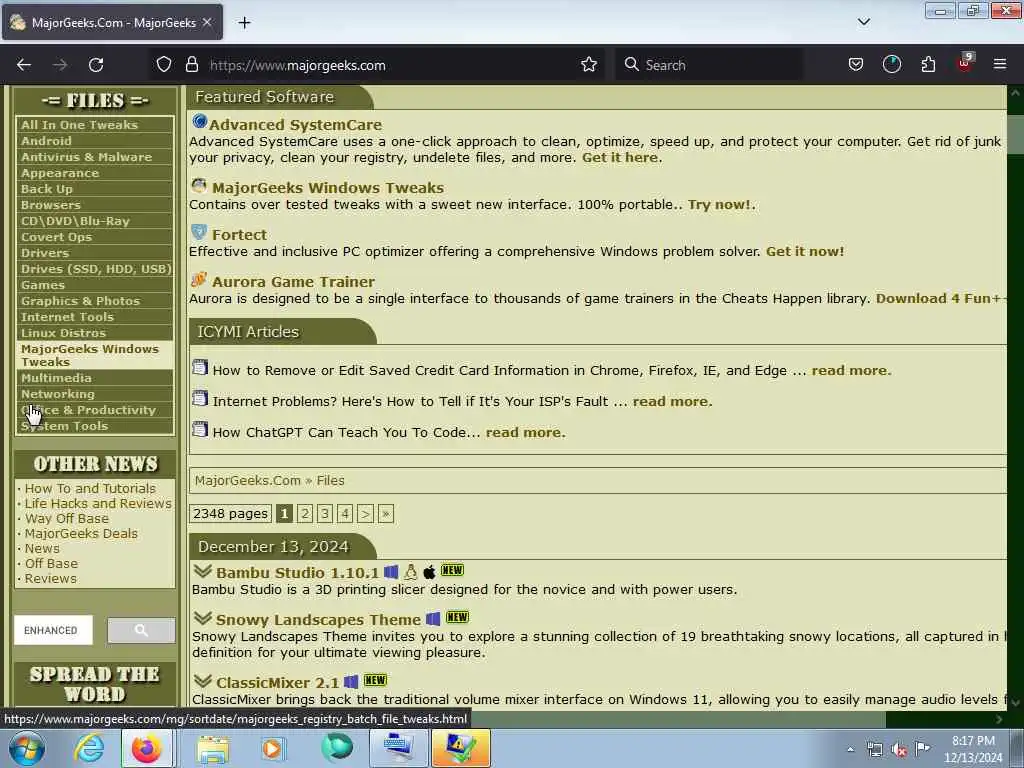Click the site search magnifier button
The width and height of the screenshot is (1024, 768).
pos(141,630)
